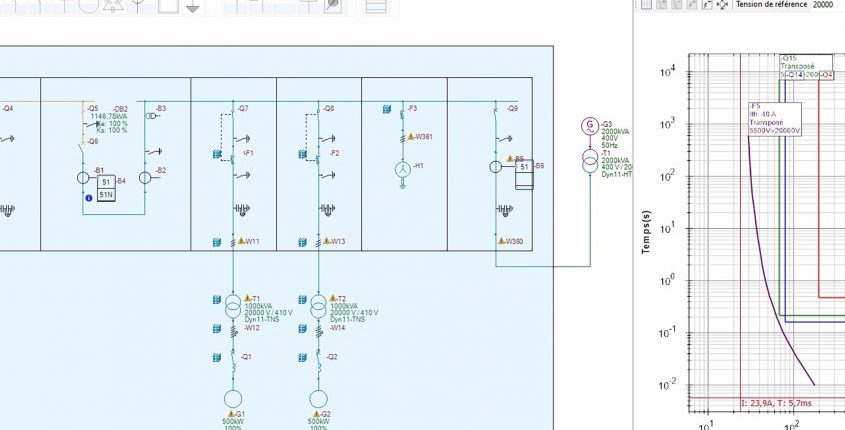Click the red curve icon in chart toolbar

707,4
